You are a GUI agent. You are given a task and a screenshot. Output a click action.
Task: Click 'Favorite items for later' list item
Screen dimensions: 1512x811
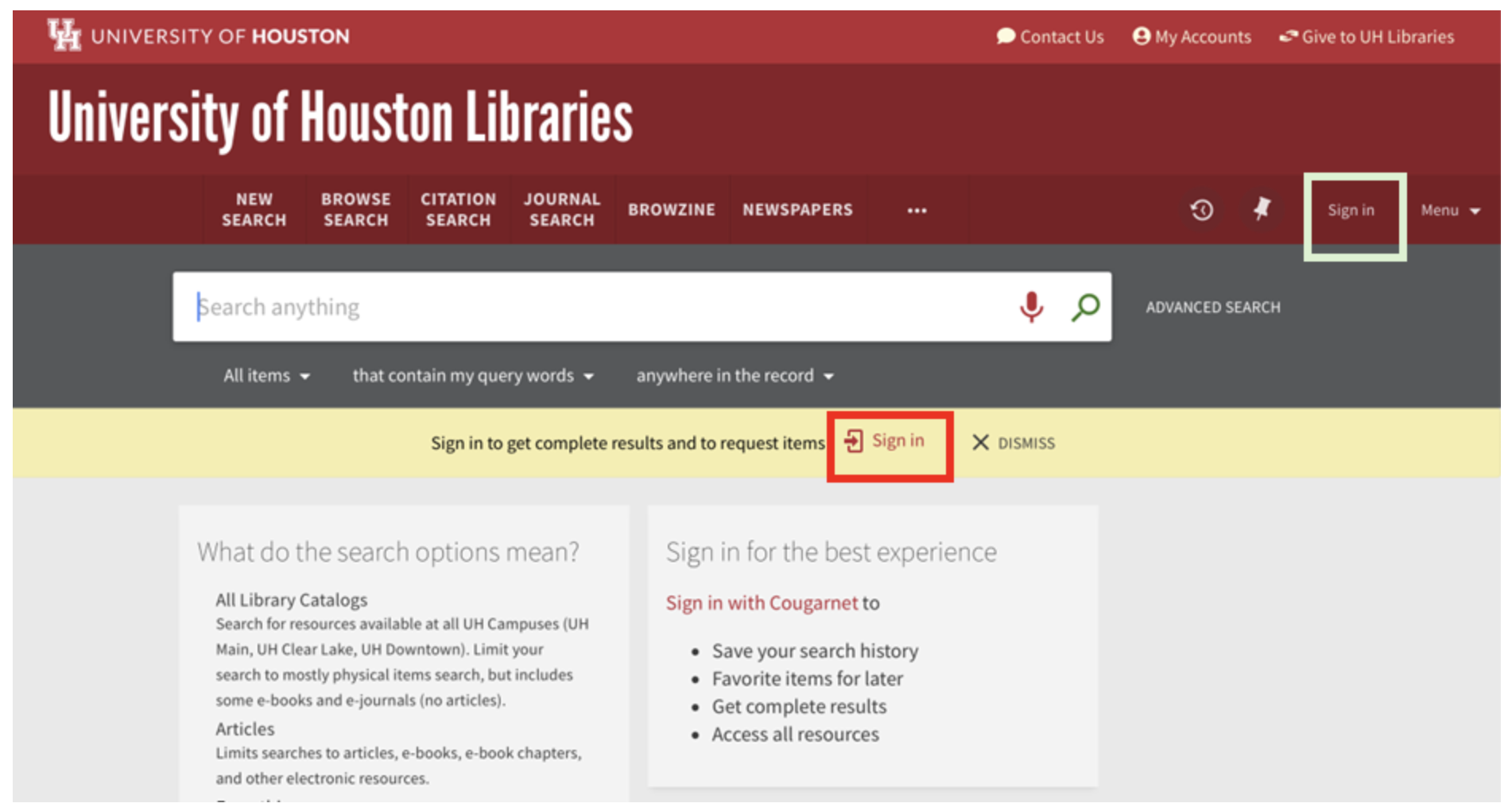(807, 679)
